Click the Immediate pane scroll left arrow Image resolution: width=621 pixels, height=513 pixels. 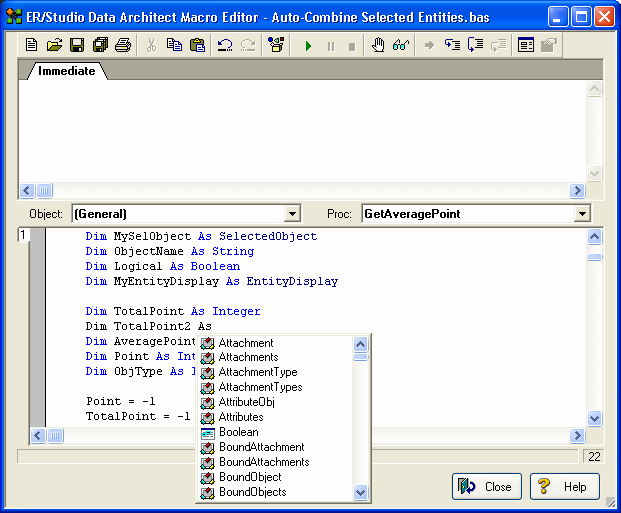coord(27,191)
